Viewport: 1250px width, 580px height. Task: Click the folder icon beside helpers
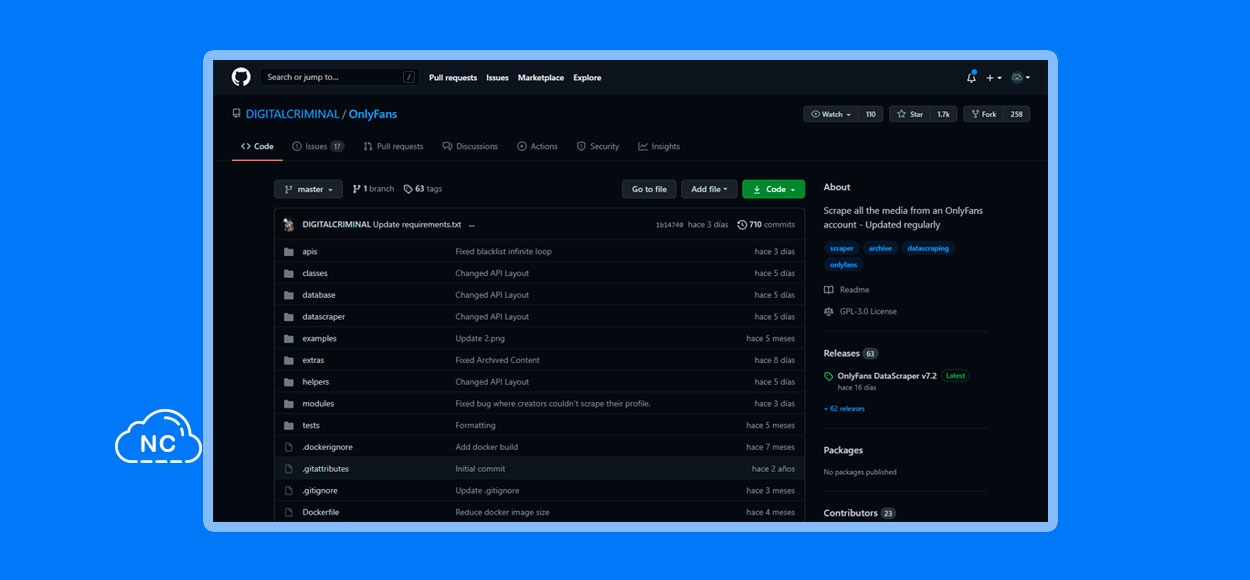point(288,382)
